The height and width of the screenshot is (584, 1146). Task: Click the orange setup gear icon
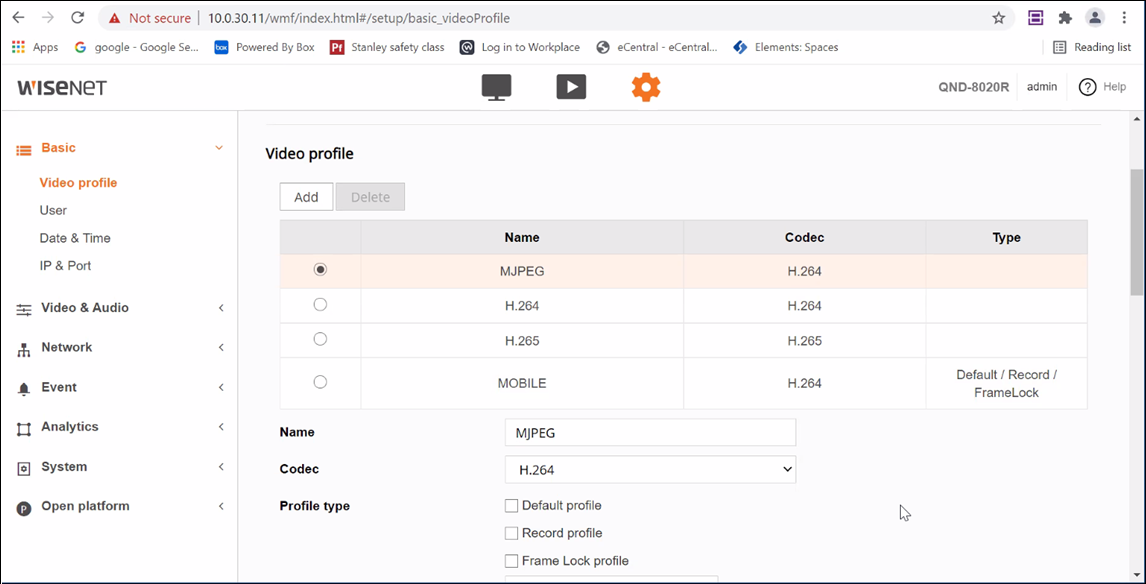pos(646,87)
